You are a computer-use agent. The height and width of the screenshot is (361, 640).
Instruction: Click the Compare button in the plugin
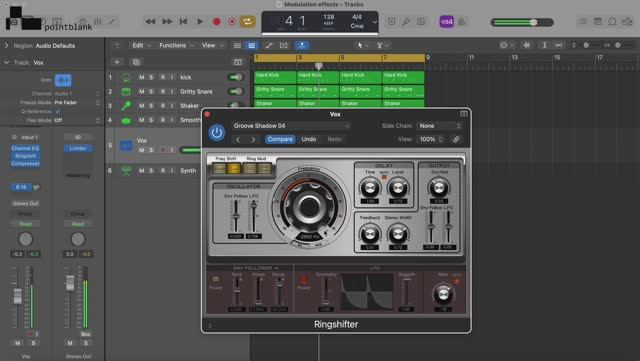280,139
